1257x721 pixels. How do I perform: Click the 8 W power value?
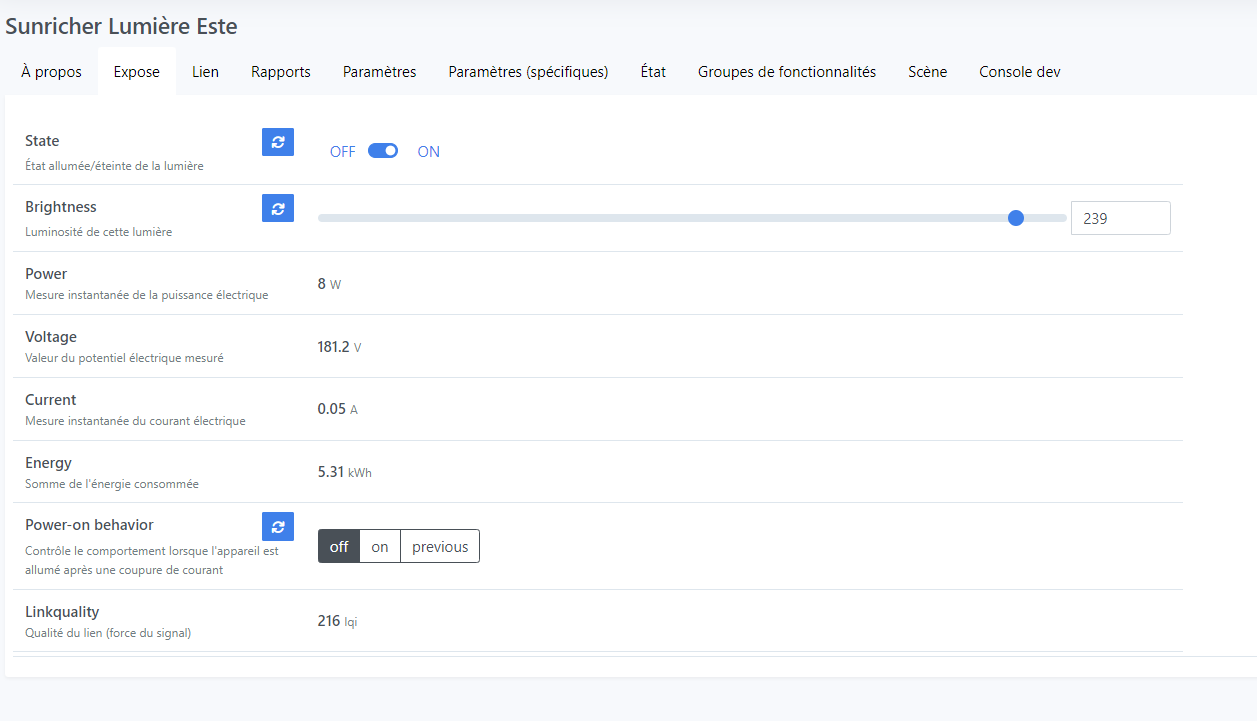(329, 284)
